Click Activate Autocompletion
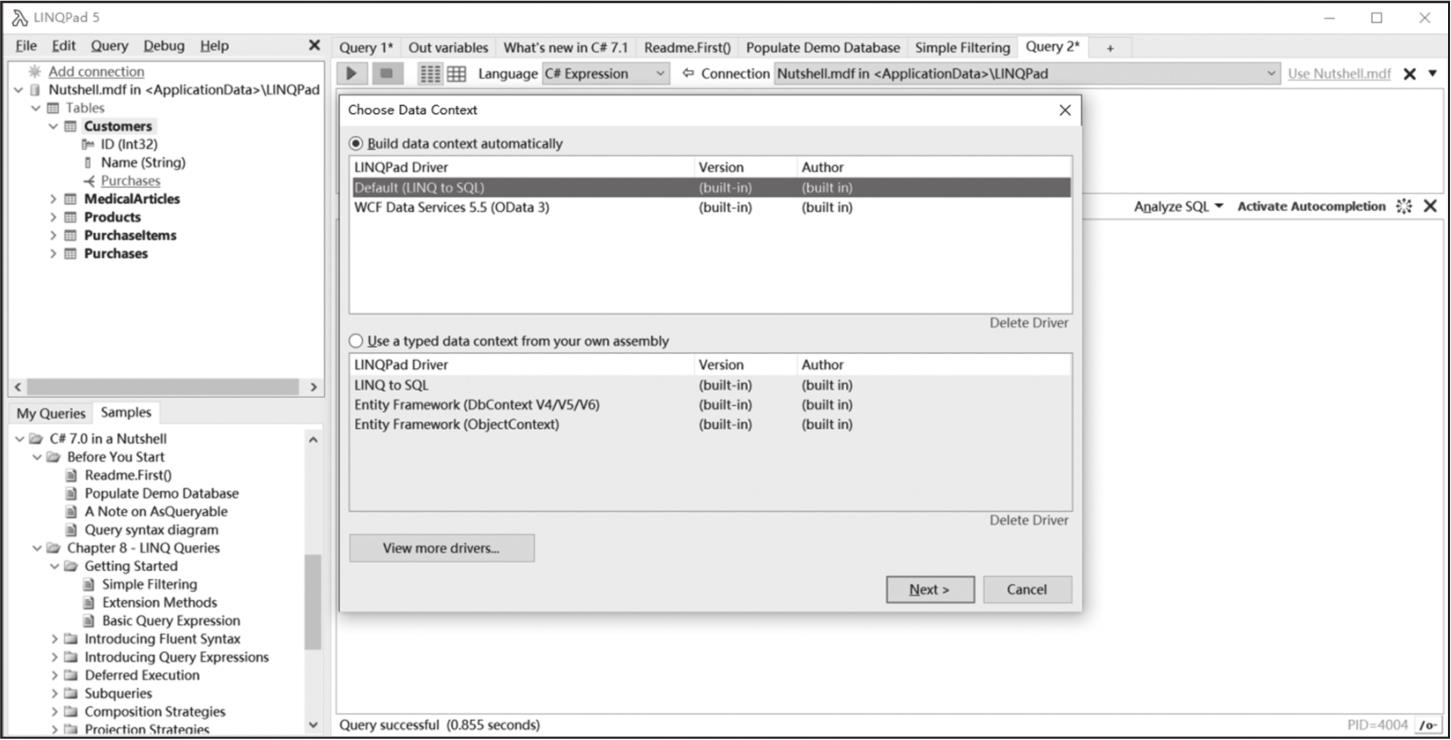 point(1311,206)
